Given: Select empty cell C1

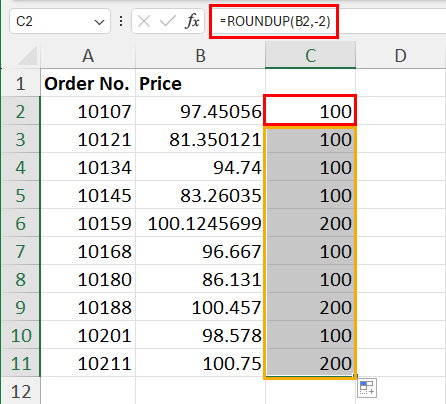Looking at the screenshot, I should tap(310, 83).
